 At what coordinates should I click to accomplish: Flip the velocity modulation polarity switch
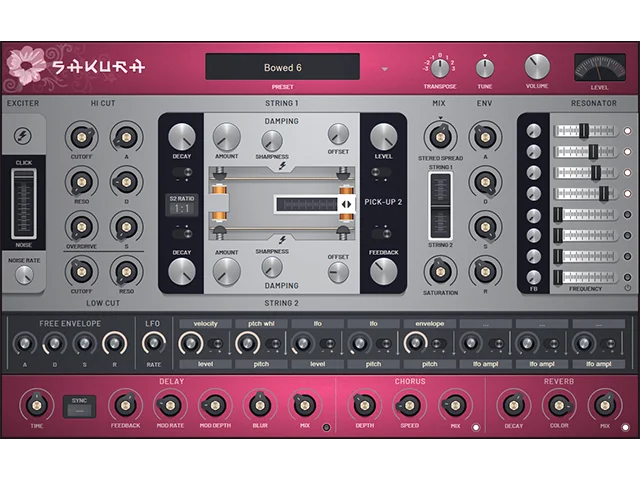pos(216,343)
